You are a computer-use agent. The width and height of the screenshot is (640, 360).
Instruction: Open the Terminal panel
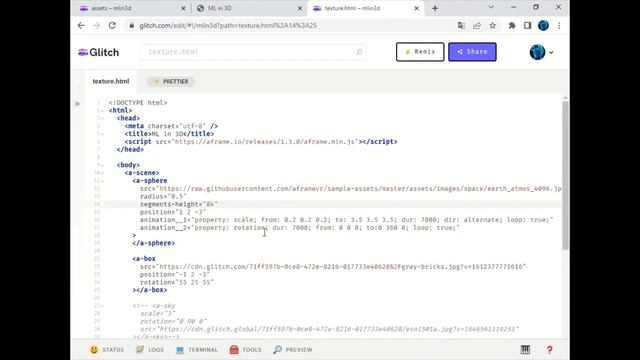pyautogui.click(x=197, y=350)
